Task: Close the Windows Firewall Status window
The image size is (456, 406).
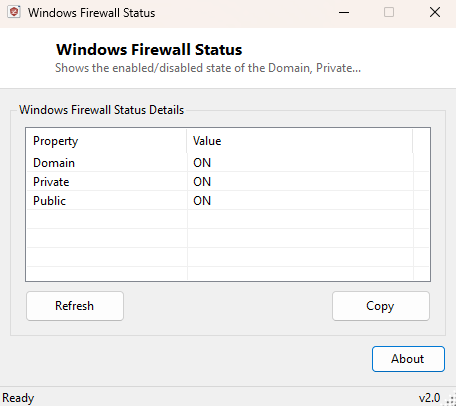Action: pos(435,13)
